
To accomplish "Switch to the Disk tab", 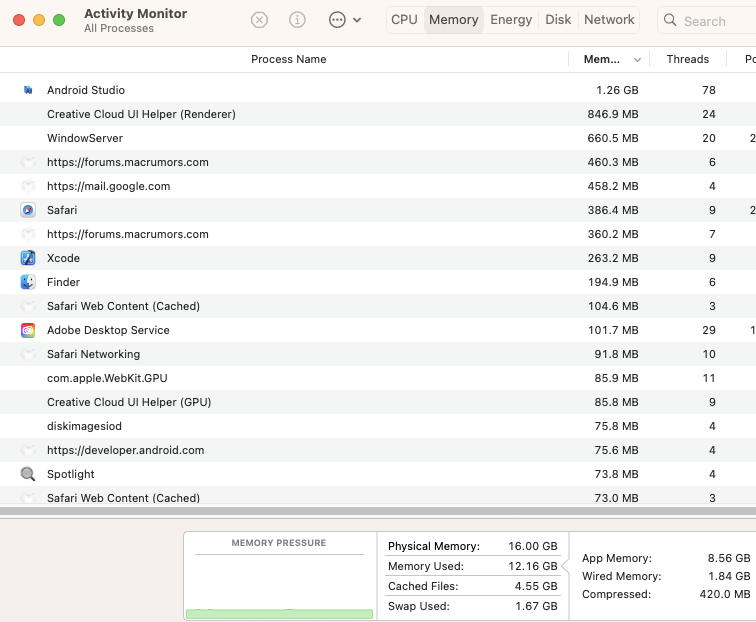I will [558, 20].
